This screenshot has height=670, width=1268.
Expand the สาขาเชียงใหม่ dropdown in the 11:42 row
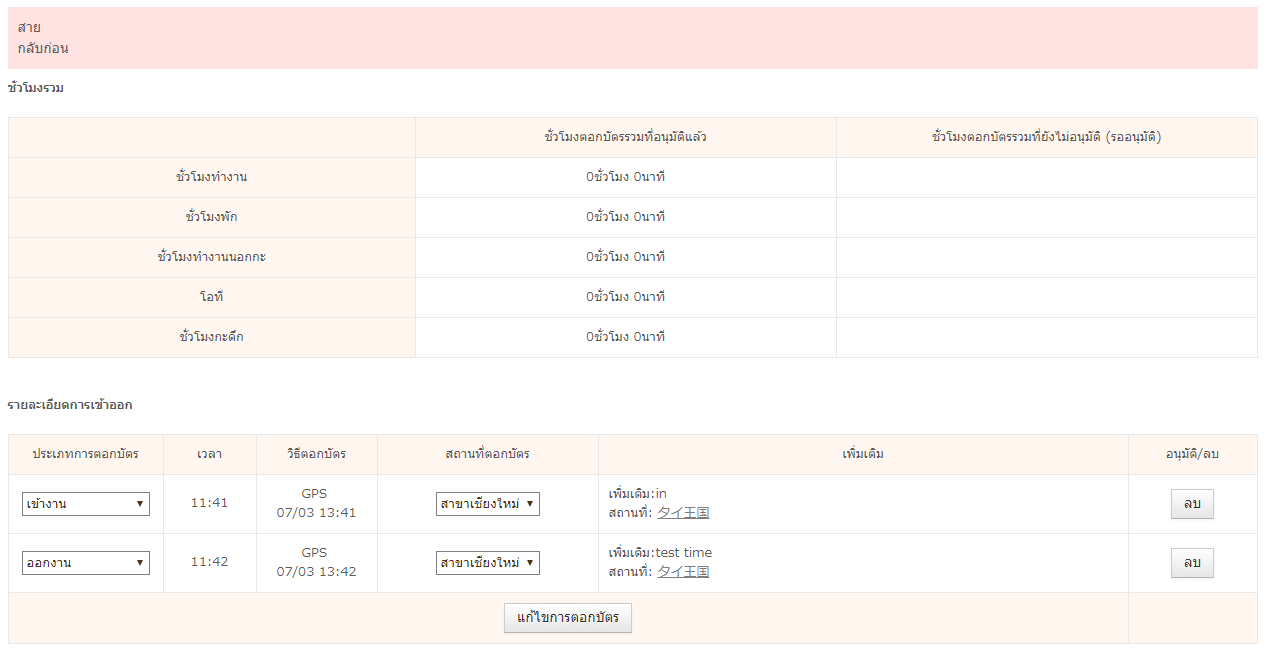[x=488, y=563]
